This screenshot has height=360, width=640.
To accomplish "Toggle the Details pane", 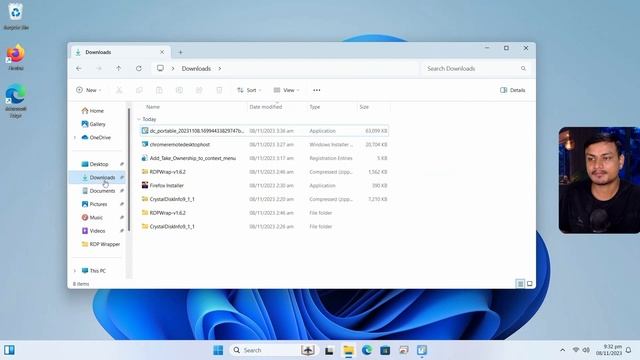I will pos(513,90).
